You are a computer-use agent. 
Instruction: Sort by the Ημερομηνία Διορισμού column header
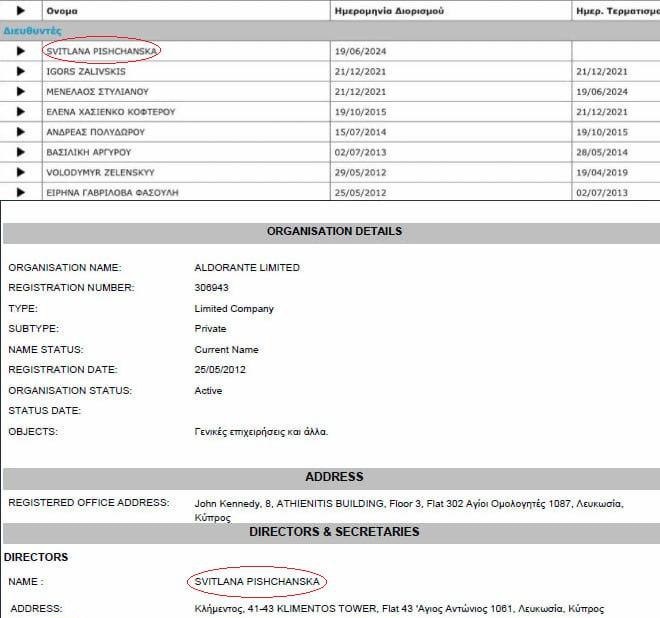pyautogui.click(x=391, y=10)
